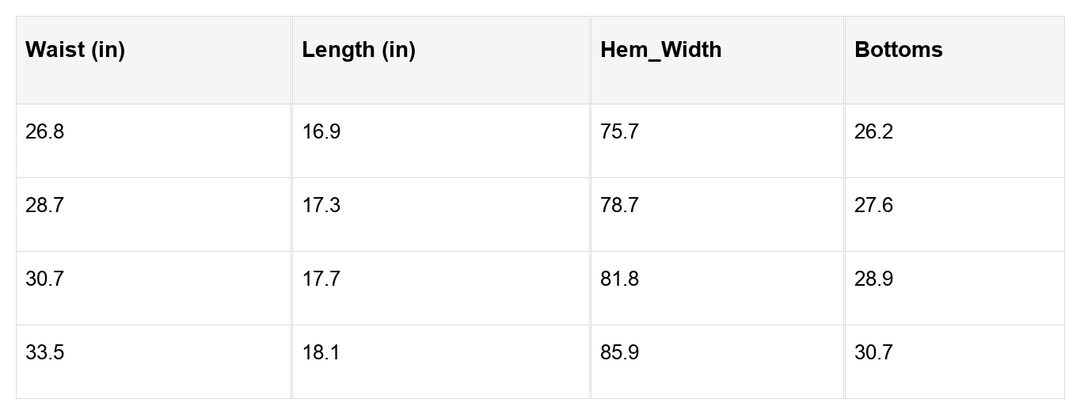Click the hem width cell 78.7
Viewport: 1080px width, 414px height.
pos(619,206)
